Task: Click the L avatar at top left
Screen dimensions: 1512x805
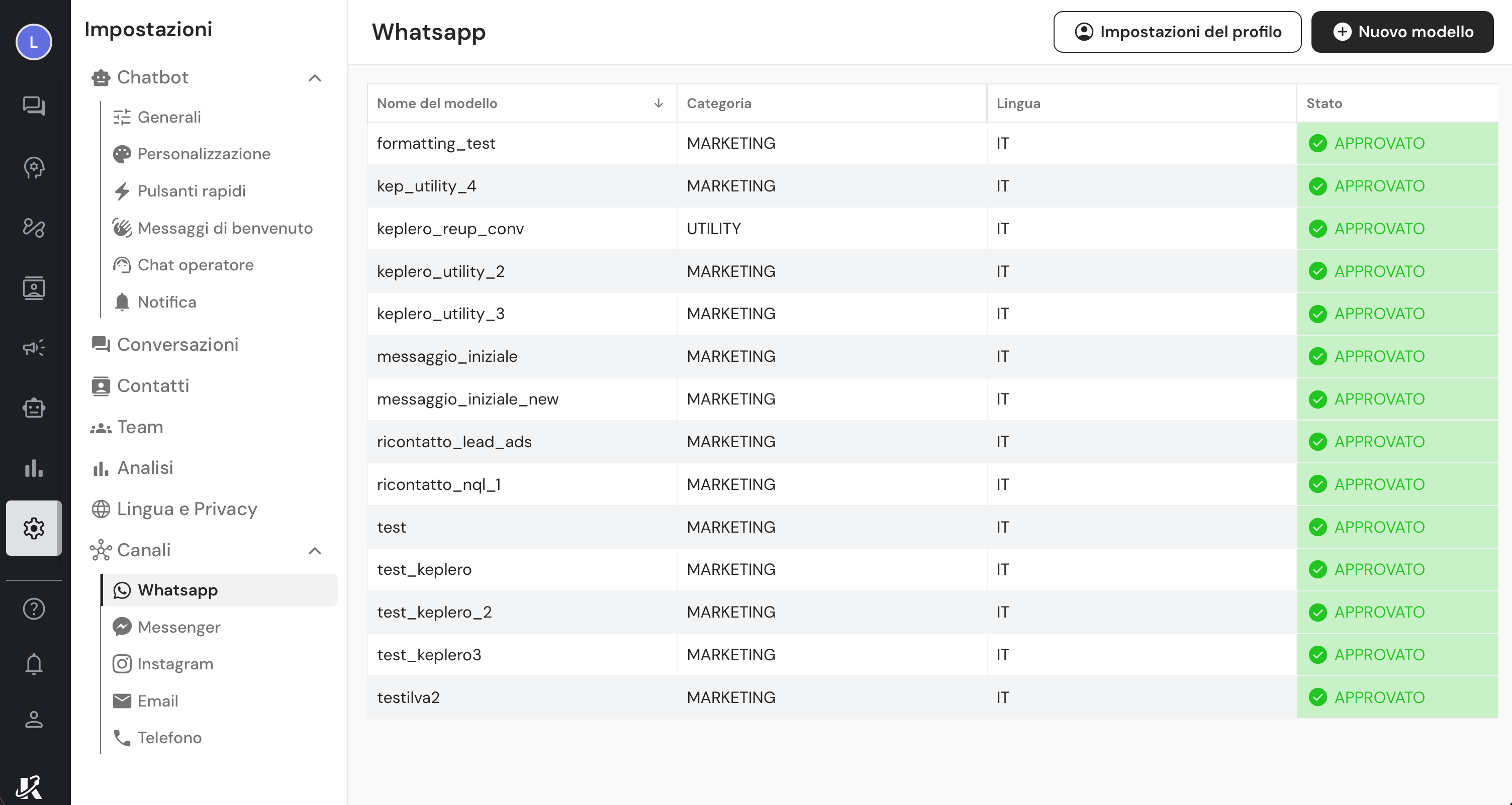Action: click(34, 42)
